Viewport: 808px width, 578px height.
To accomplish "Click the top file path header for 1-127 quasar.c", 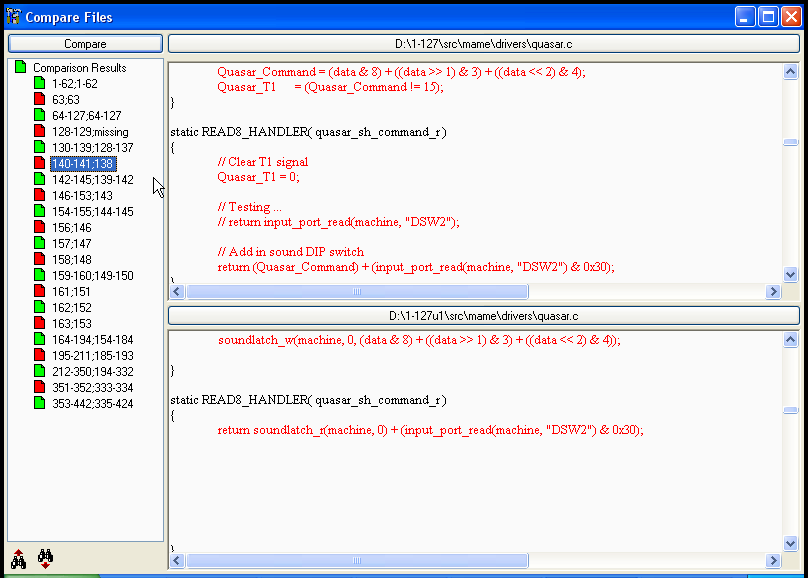I will pos(483,44).
